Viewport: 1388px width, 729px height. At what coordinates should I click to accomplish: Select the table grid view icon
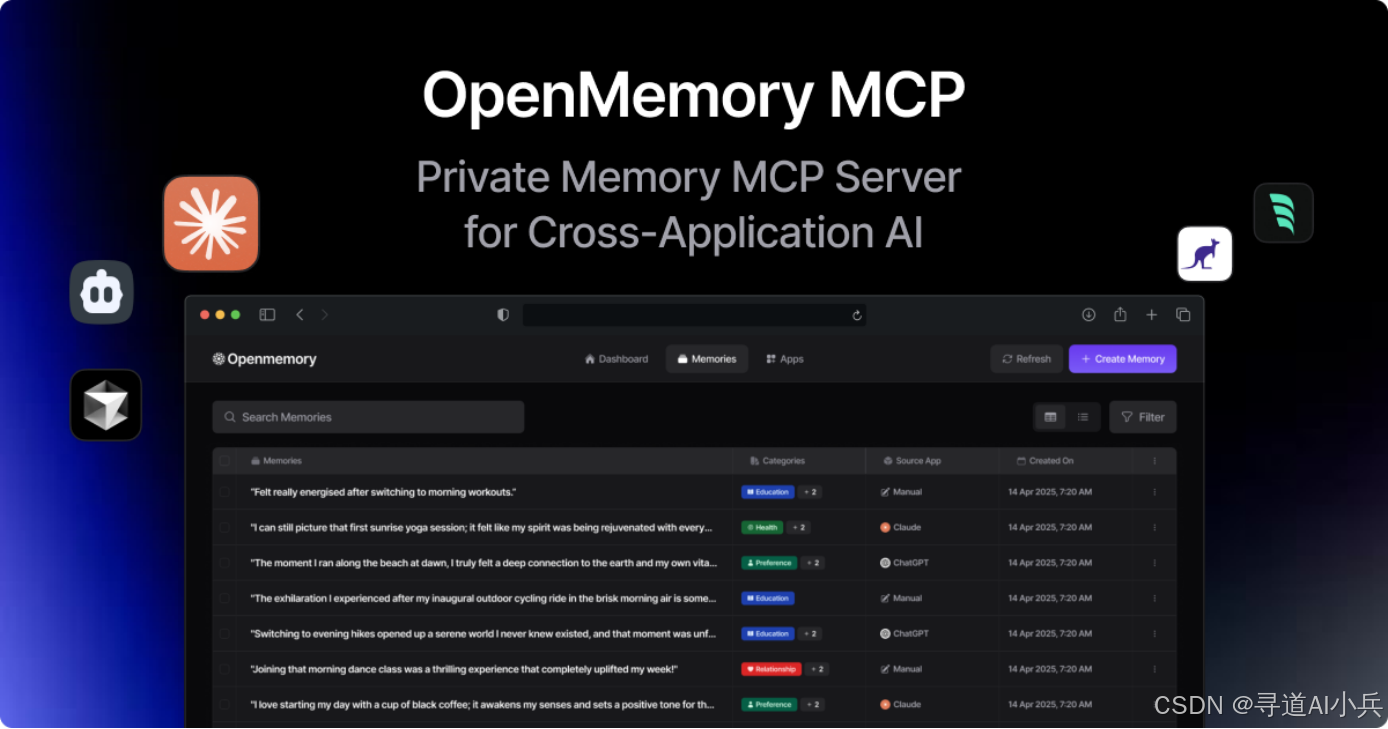tap(1050, 417)
